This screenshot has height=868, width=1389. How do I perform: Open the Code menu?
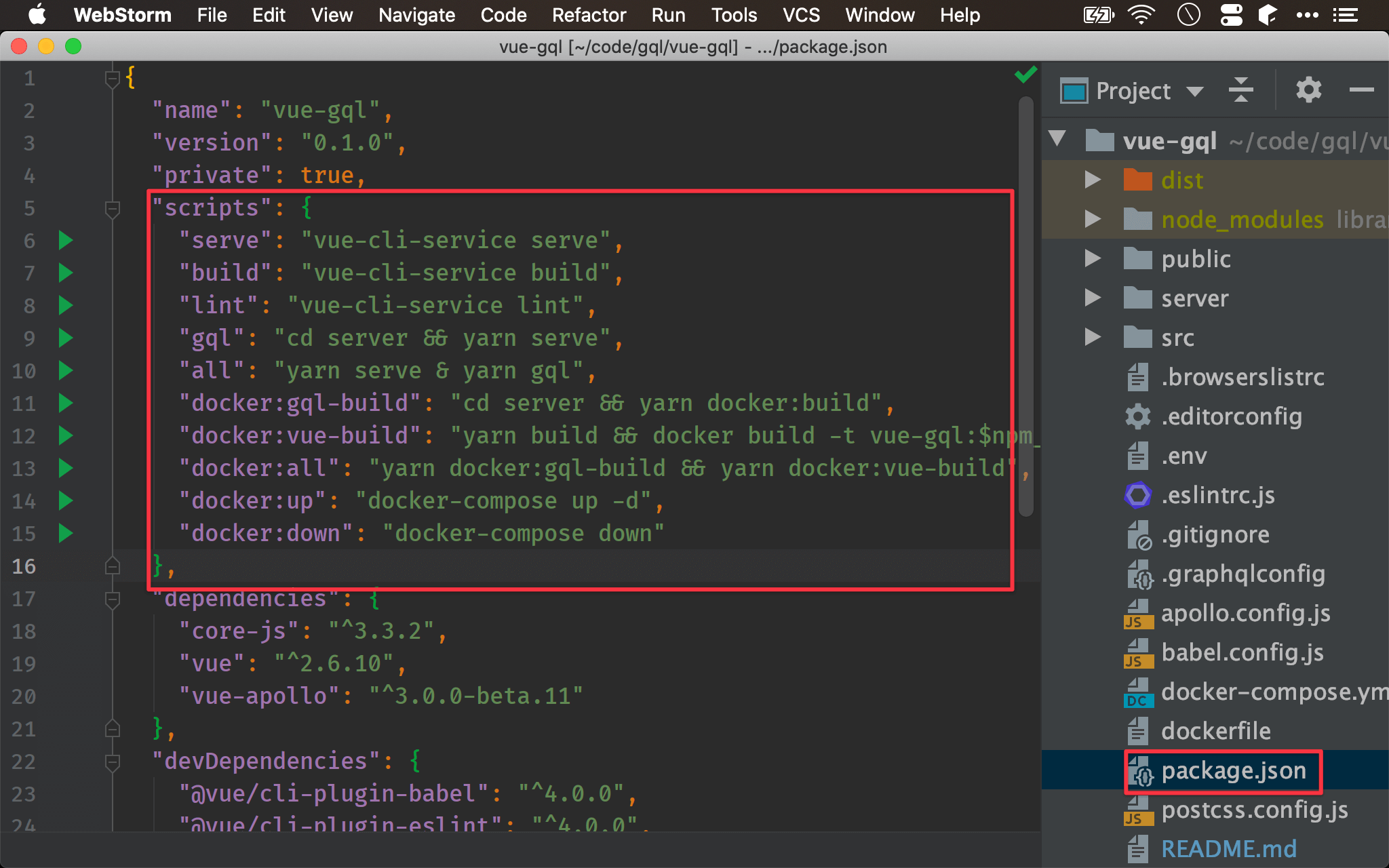503,15
